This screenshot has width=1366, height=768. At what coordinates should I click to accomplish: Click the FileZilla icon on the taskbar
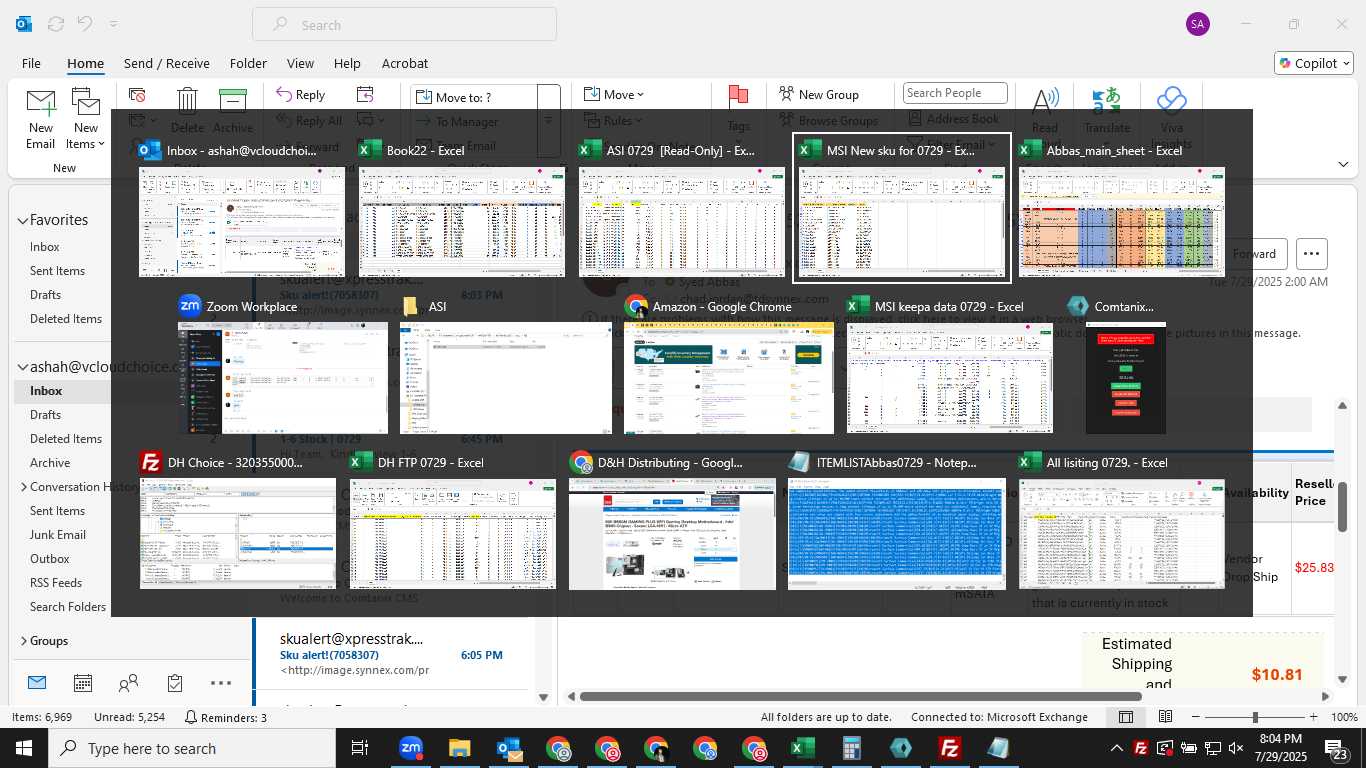pyautogui.click(x=950, y=748)
